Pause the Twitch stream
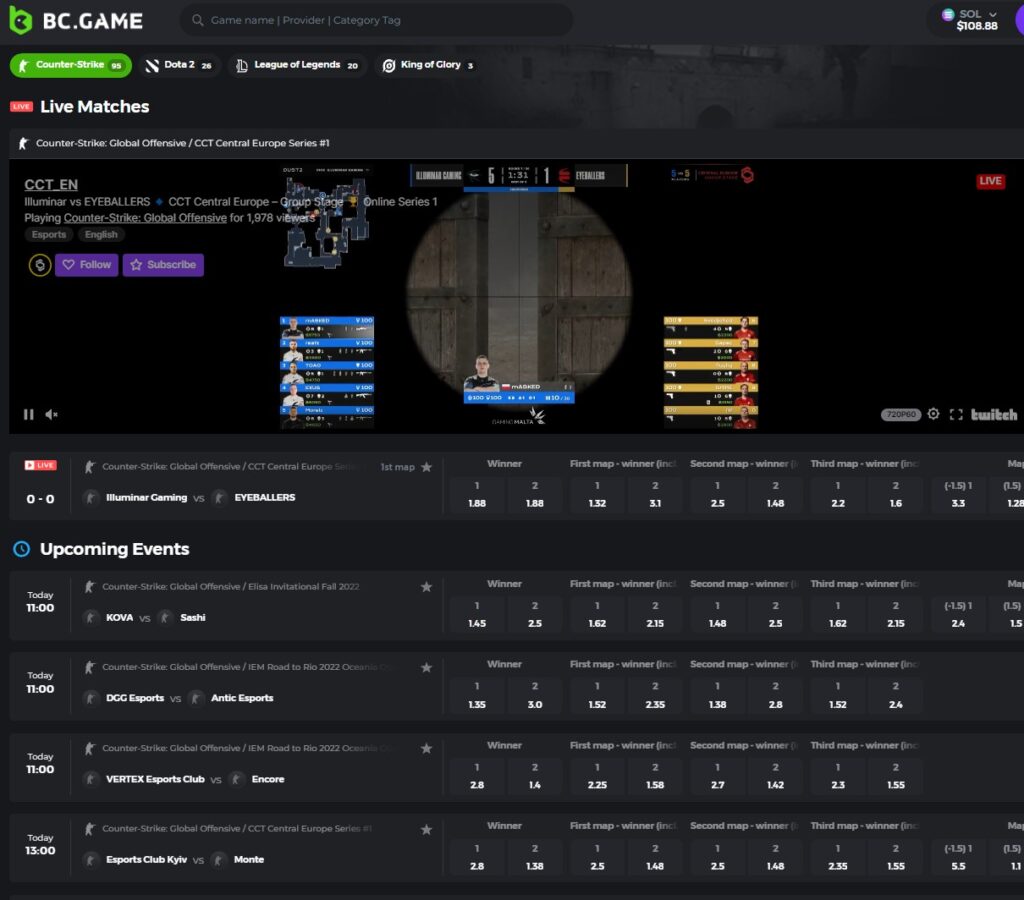1024x900 pixels. coord(29,415)
